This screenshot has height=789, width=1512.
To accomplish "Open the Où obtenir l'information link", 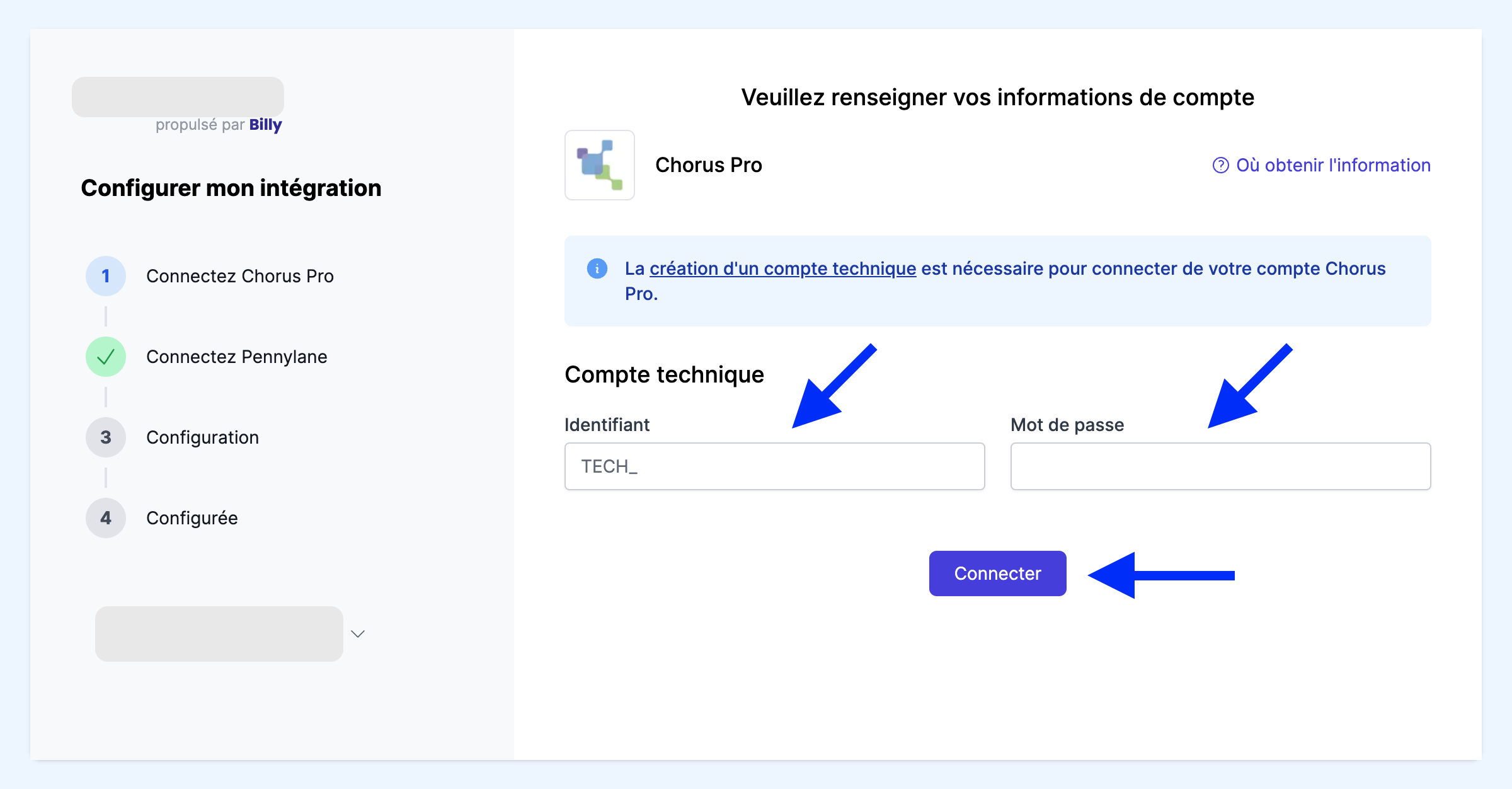I will click(x=1333, y=165).
